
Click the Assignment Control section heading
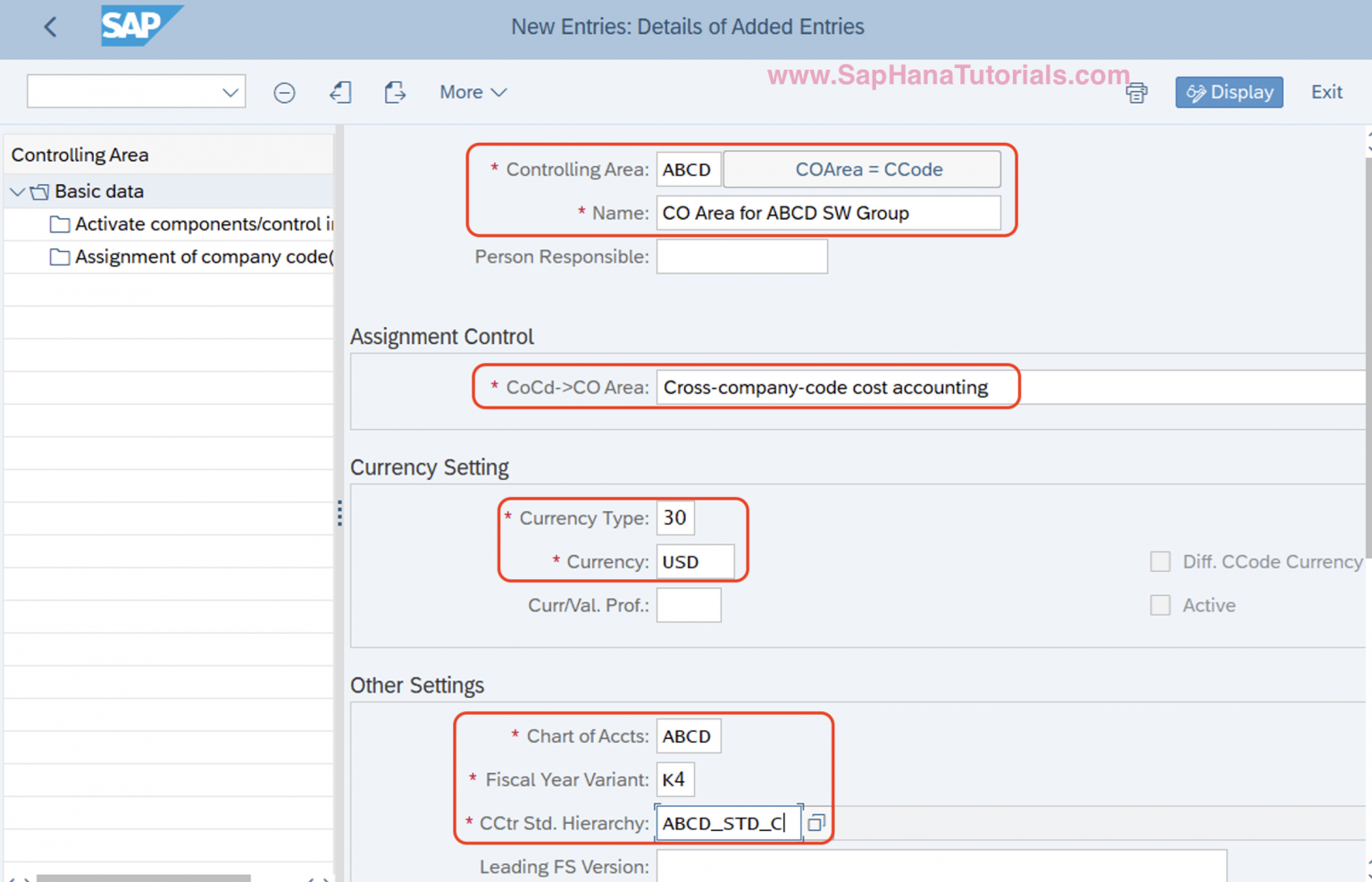point(442,337)
